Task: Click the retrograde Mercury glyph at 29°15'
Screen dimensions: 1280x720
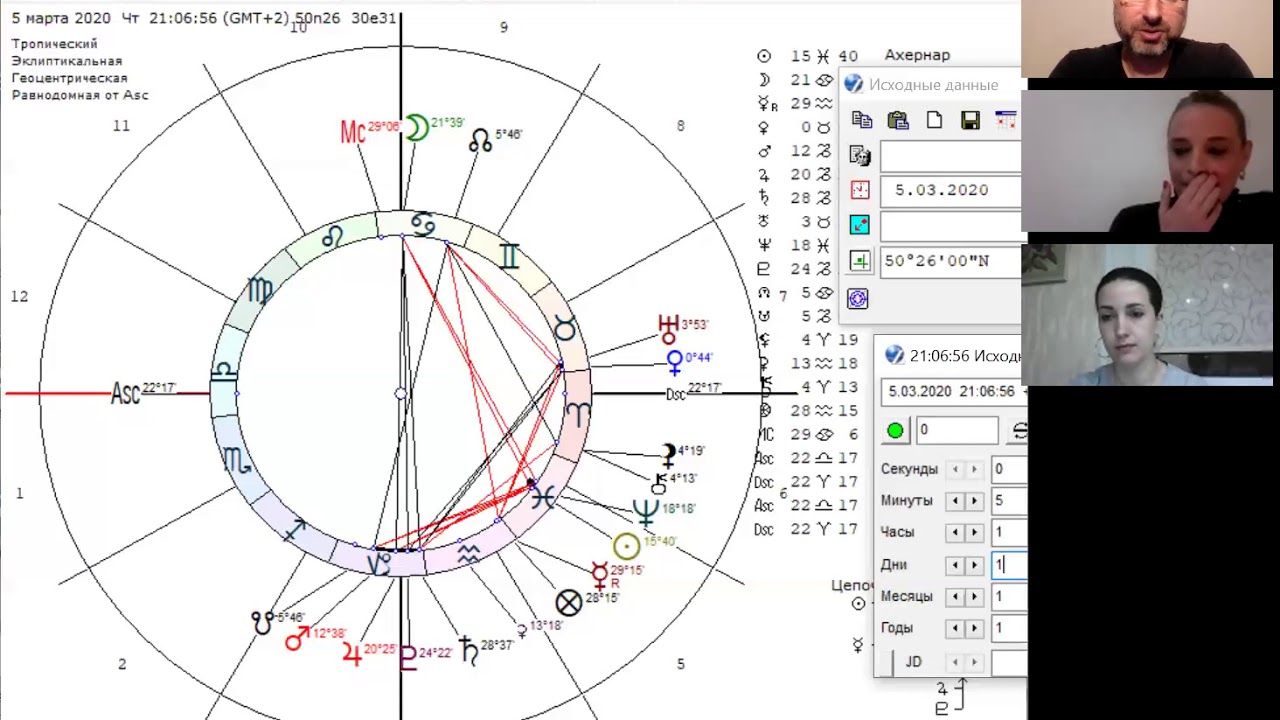Action: point(600,575)
